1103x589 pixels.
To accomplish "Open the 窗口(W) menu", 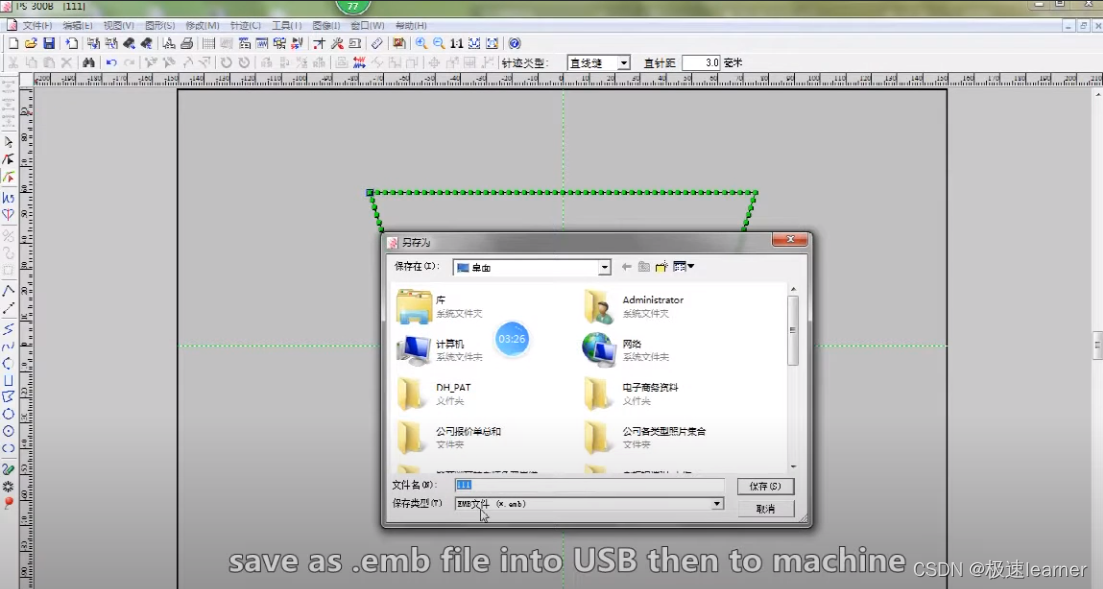I will (x=367, y=25).
